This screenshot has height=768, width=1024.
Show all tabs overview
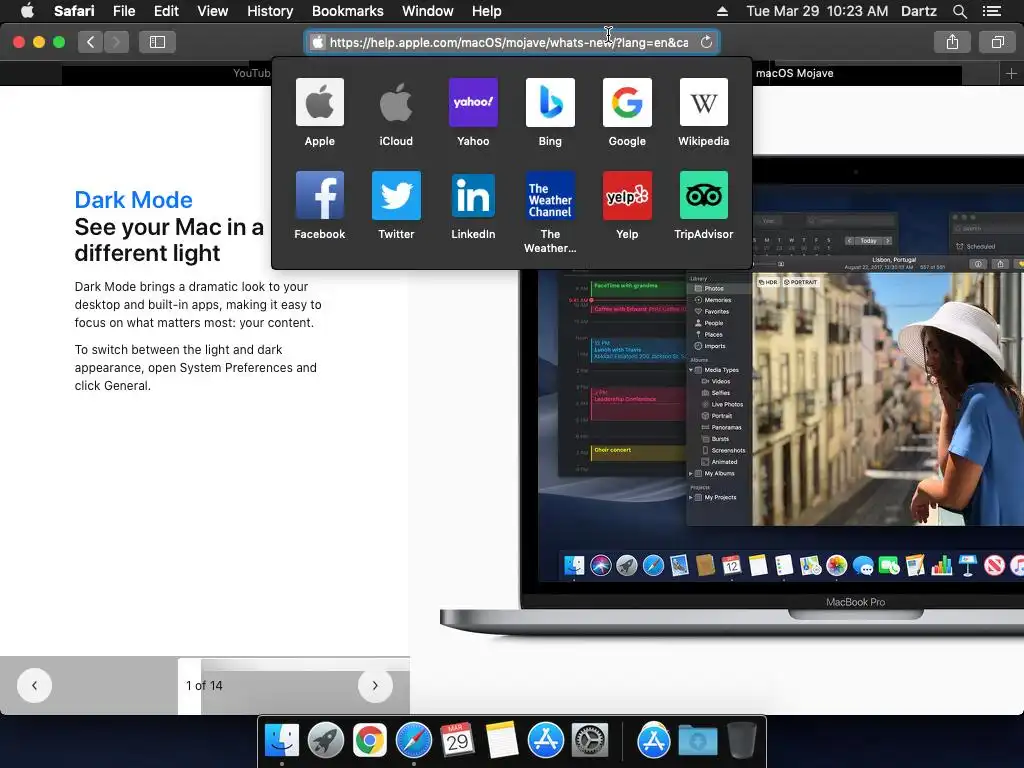coord(997,42)
